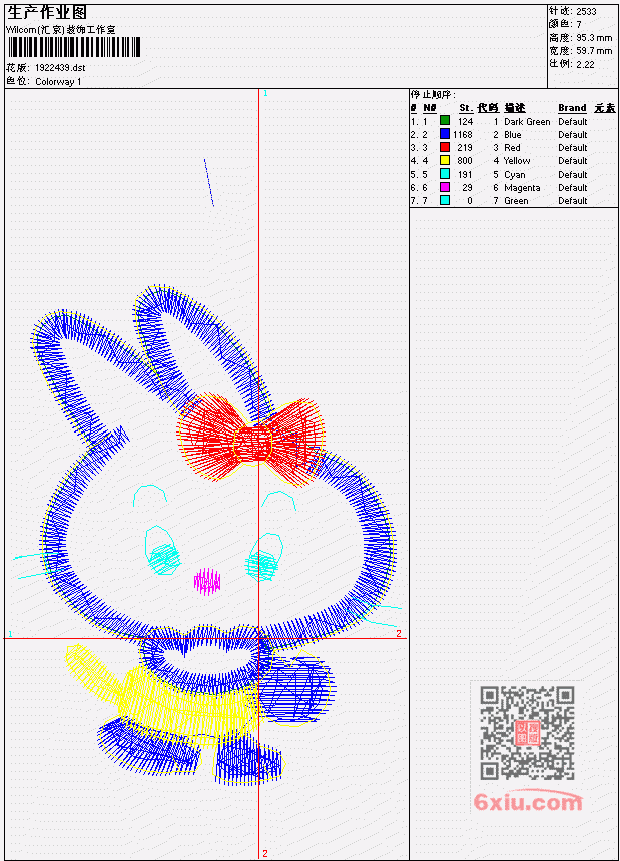
Task: Click the height value '95.3 mm'
Action: pos(594,38)
